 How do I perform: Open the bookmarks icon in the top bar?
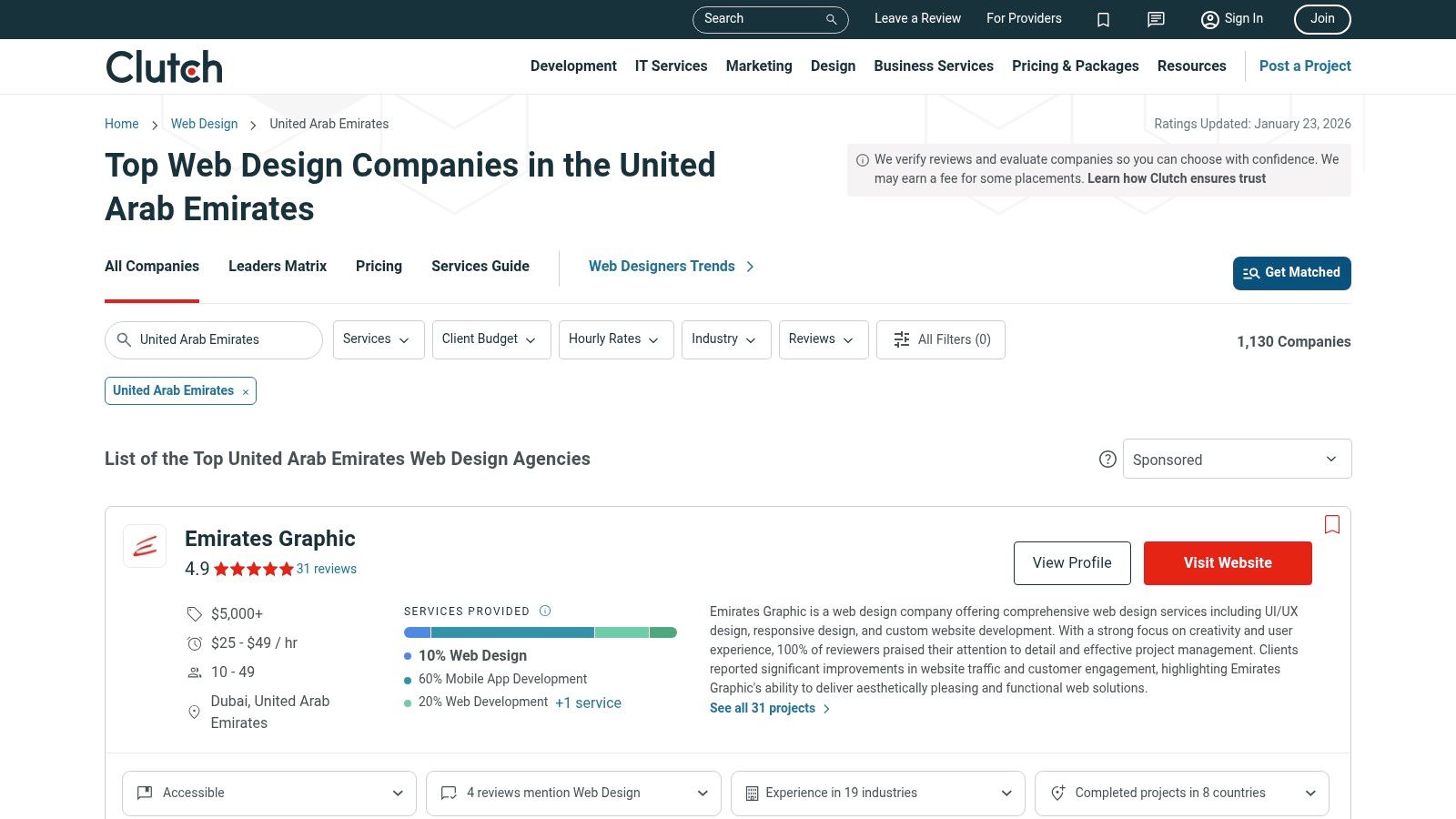1103,19
